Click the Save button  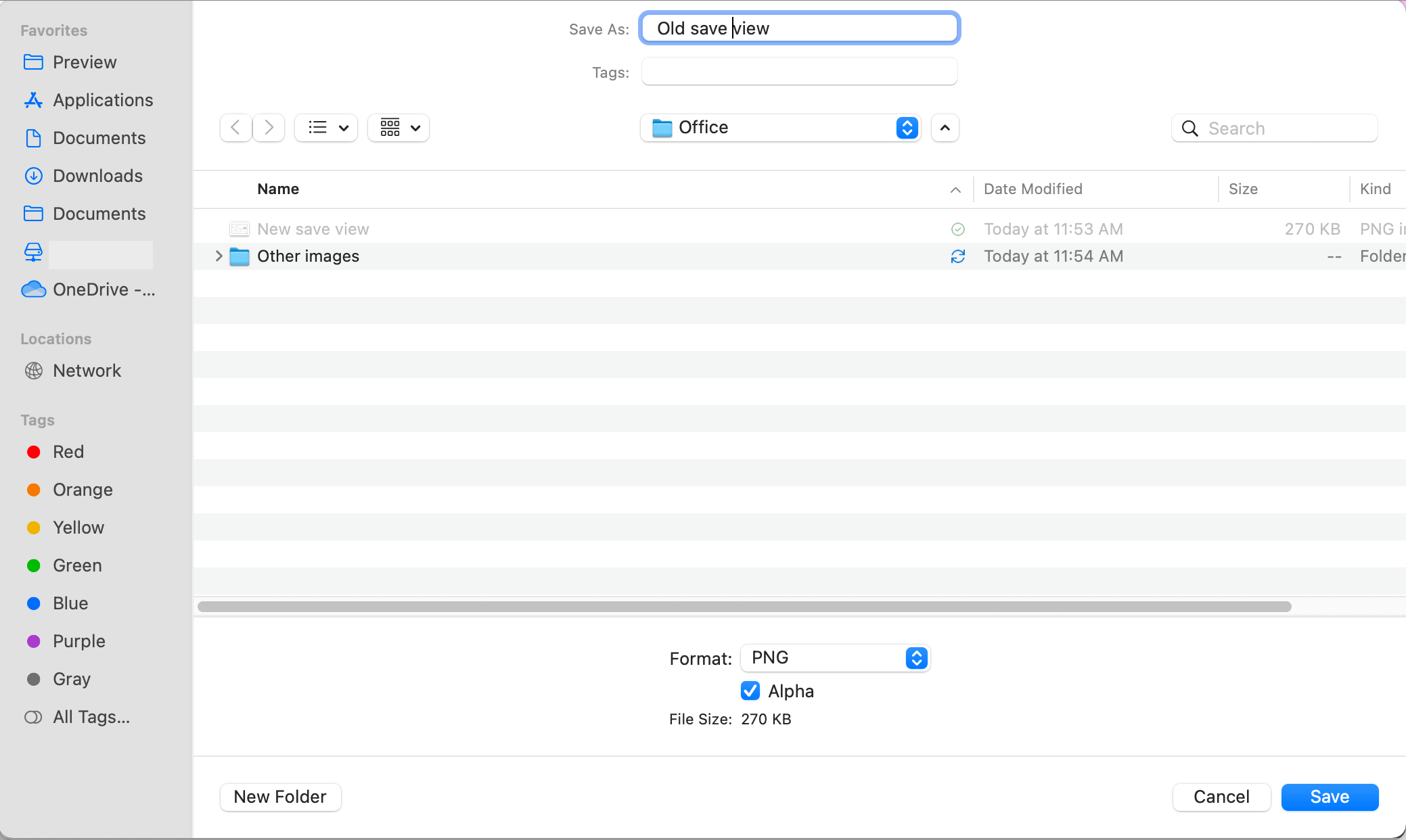click(x=1330, y=797)
